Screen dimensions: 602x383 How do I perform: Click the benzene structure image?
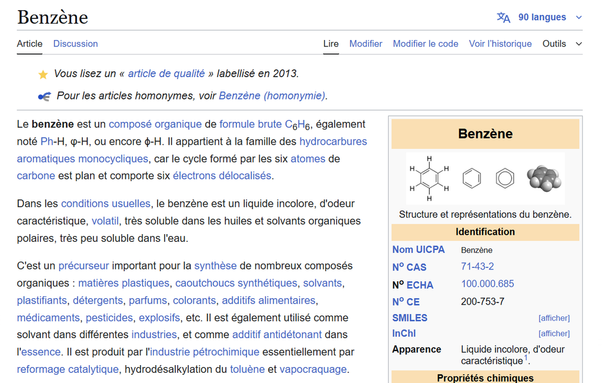[485, 178]
